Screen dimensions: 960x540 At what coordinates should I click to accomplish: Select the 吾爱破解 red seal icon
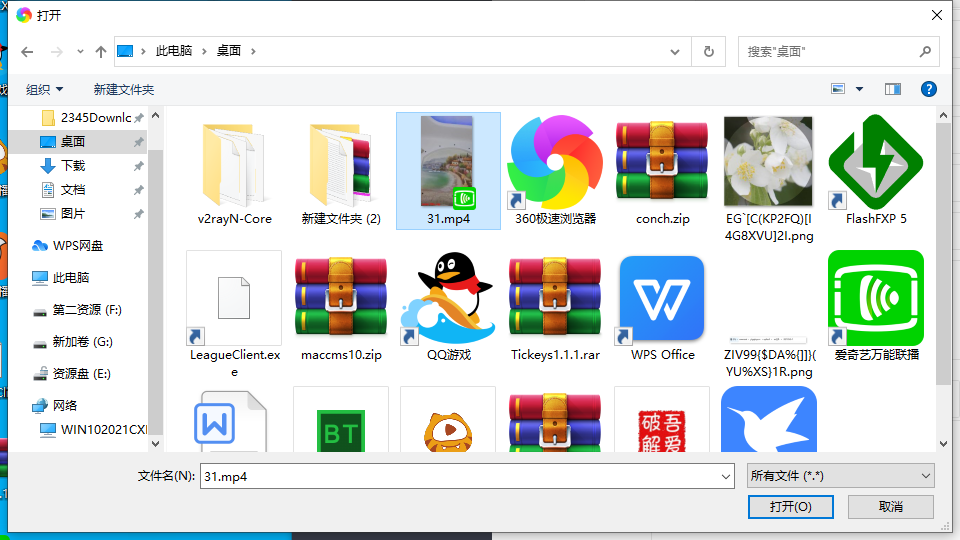(662, 420)
